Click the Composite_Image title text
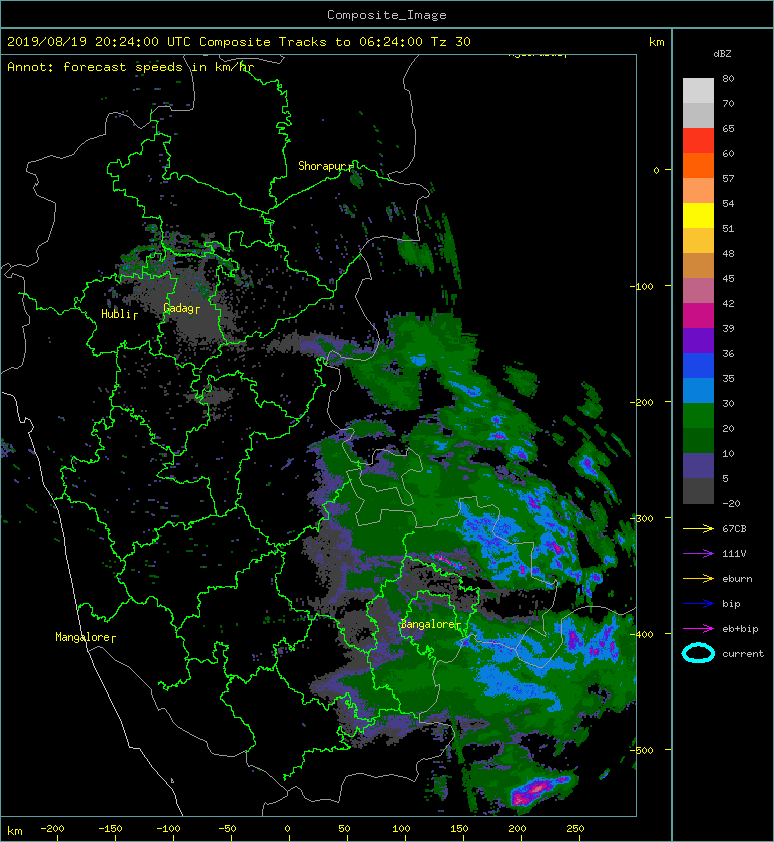The image size is (774, 842). (x=387, y=15)
